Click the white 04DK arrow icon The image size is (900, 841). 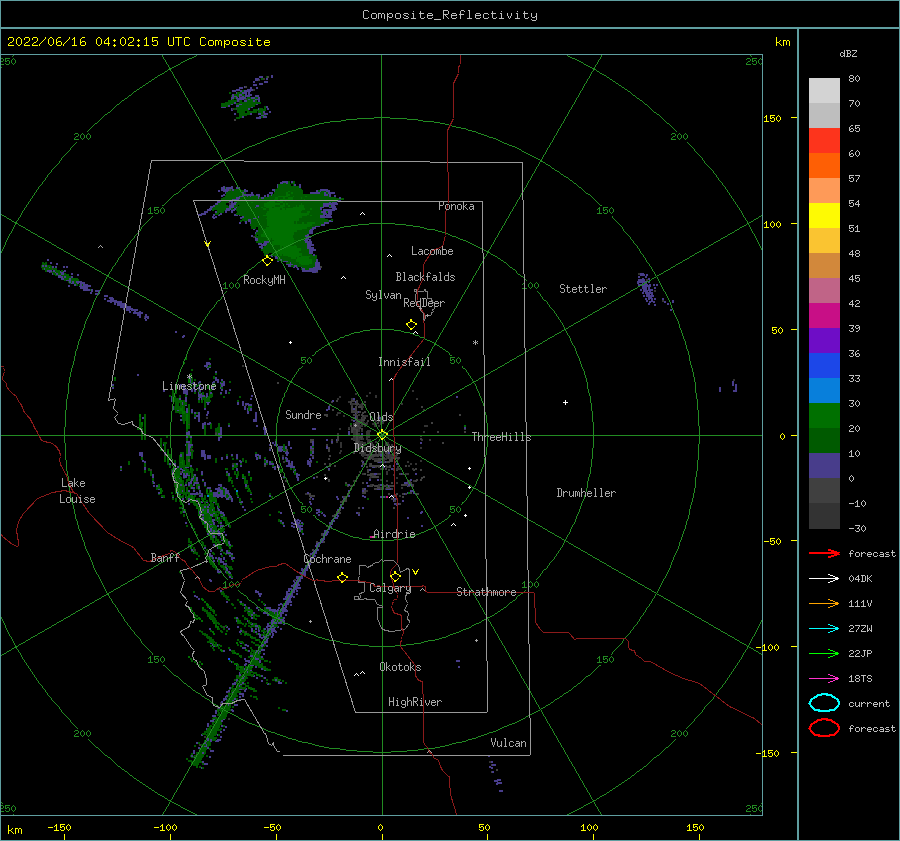tap(824, 578)
